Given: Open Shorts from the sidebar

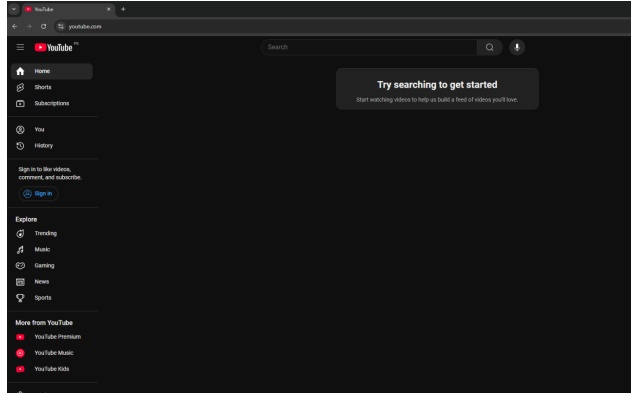Looking at the screenshot, I should [x=52, y=87].
